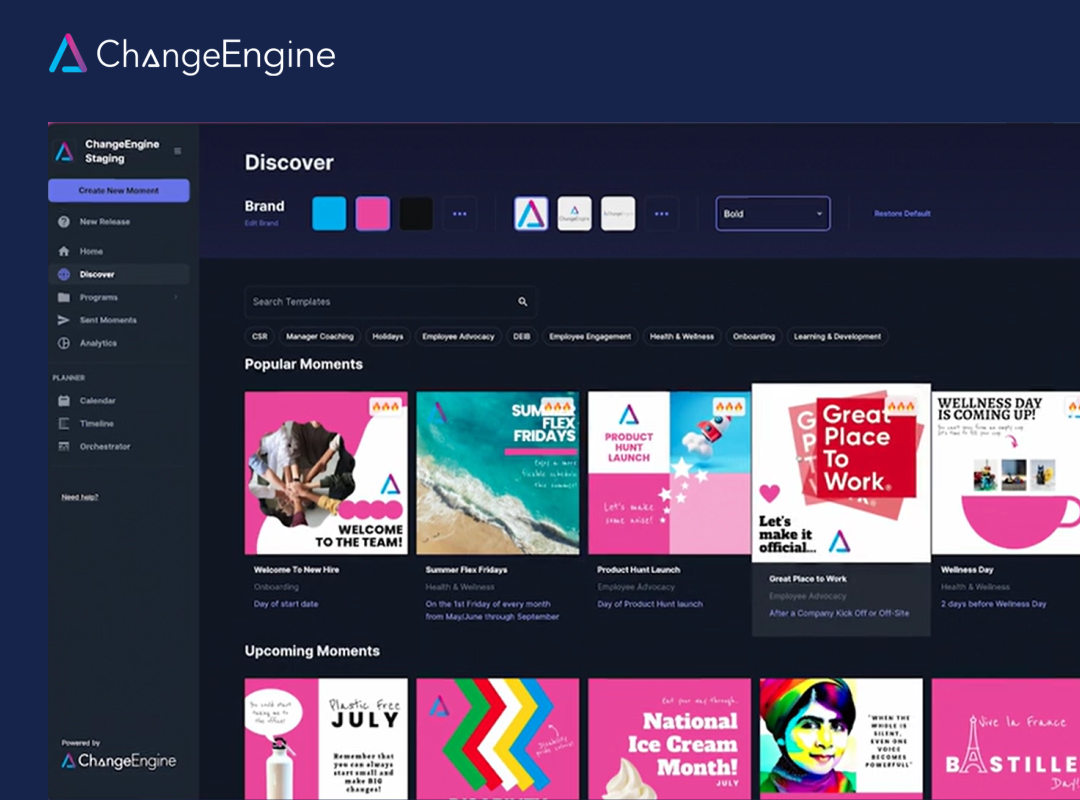Click Restore Default link

click(x=902, y=214)
